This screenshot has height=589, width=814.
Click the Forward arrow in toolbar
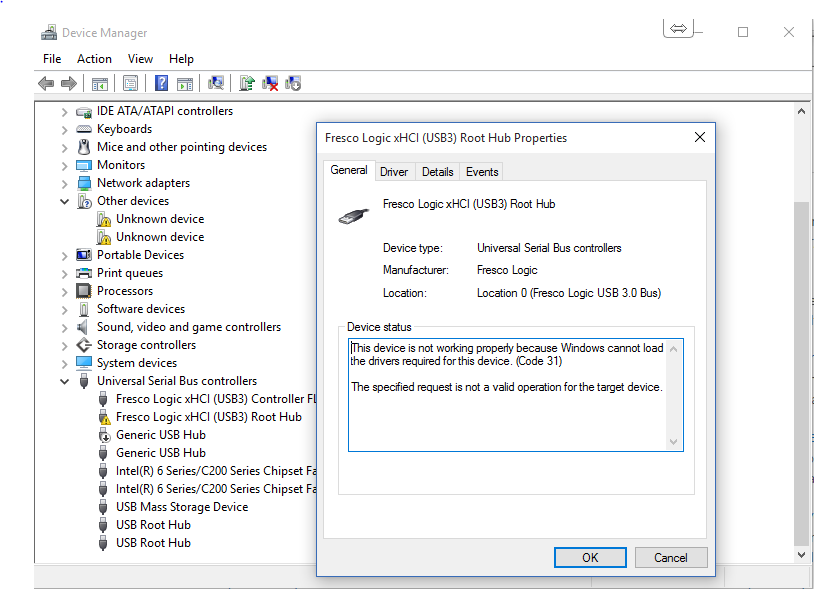pos(69,83)
